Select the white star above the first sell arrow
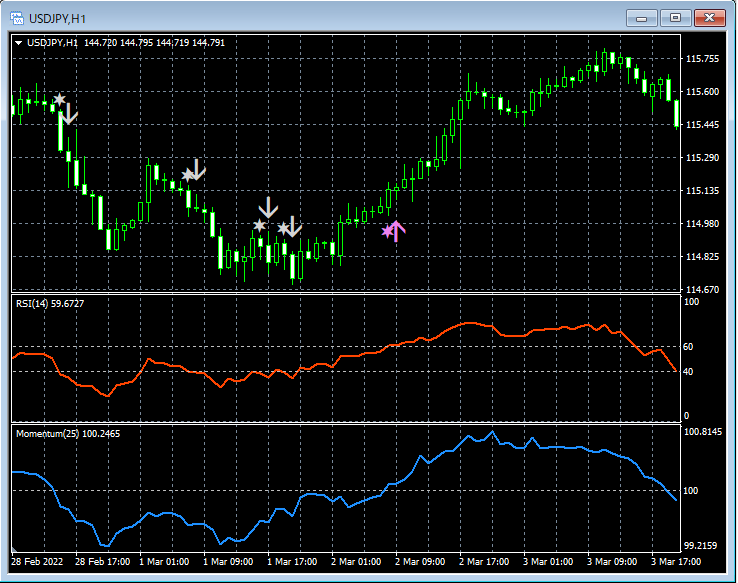Screen dimensions: 738x583 click(x=60, y=99)
